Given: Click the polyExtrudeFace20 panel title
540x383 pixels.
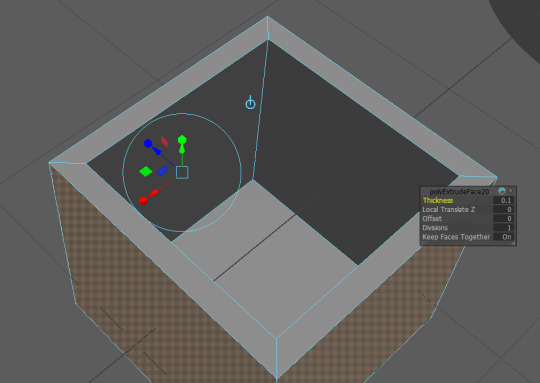Looking at the screenshot, I should click(459, 192).
